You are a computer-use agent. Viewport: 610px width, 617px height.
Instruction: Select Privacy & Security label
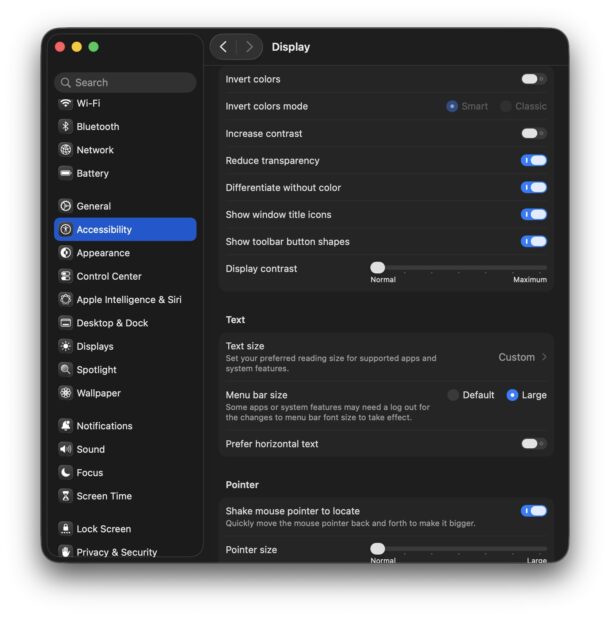[116, 552]
